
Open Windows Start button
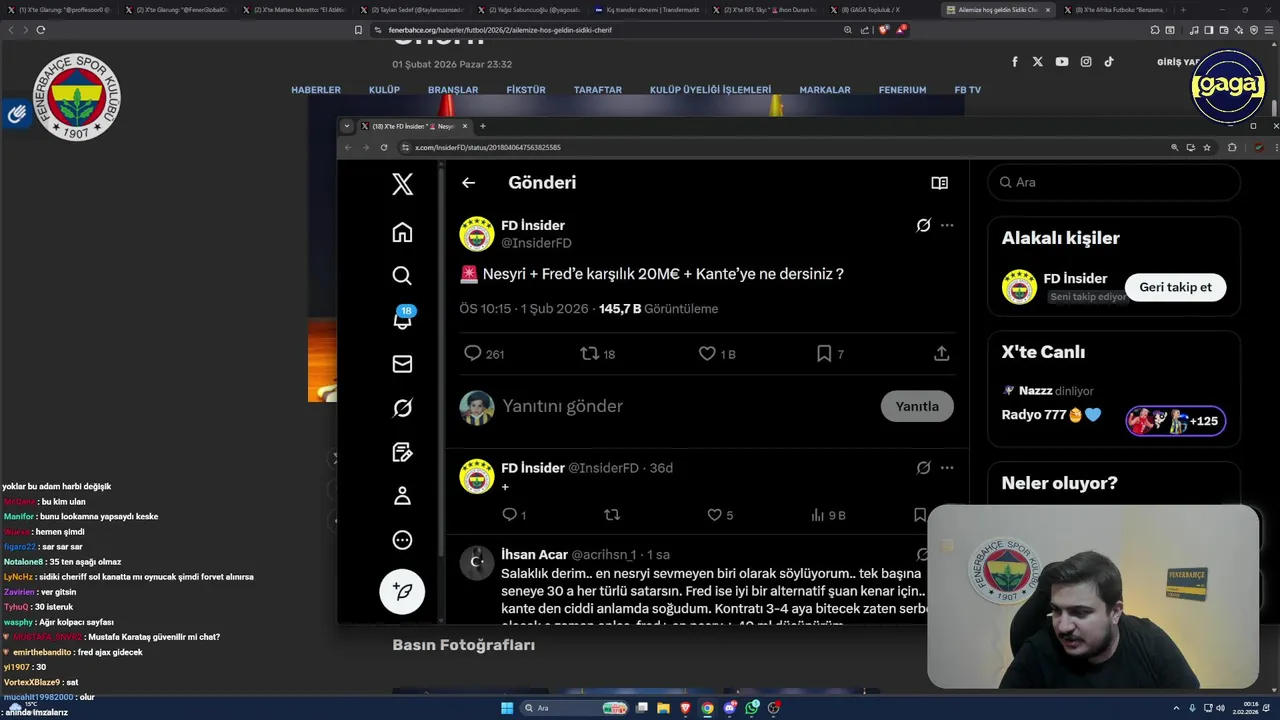507,708
